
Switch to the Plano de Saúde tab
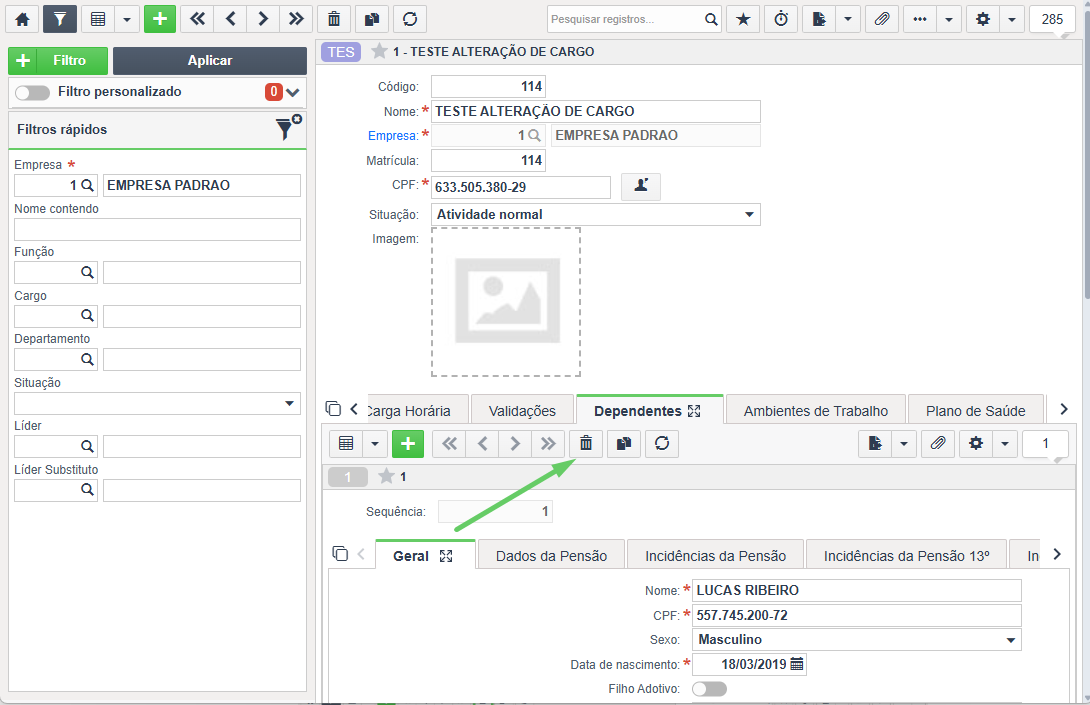[x=975, y=411]
